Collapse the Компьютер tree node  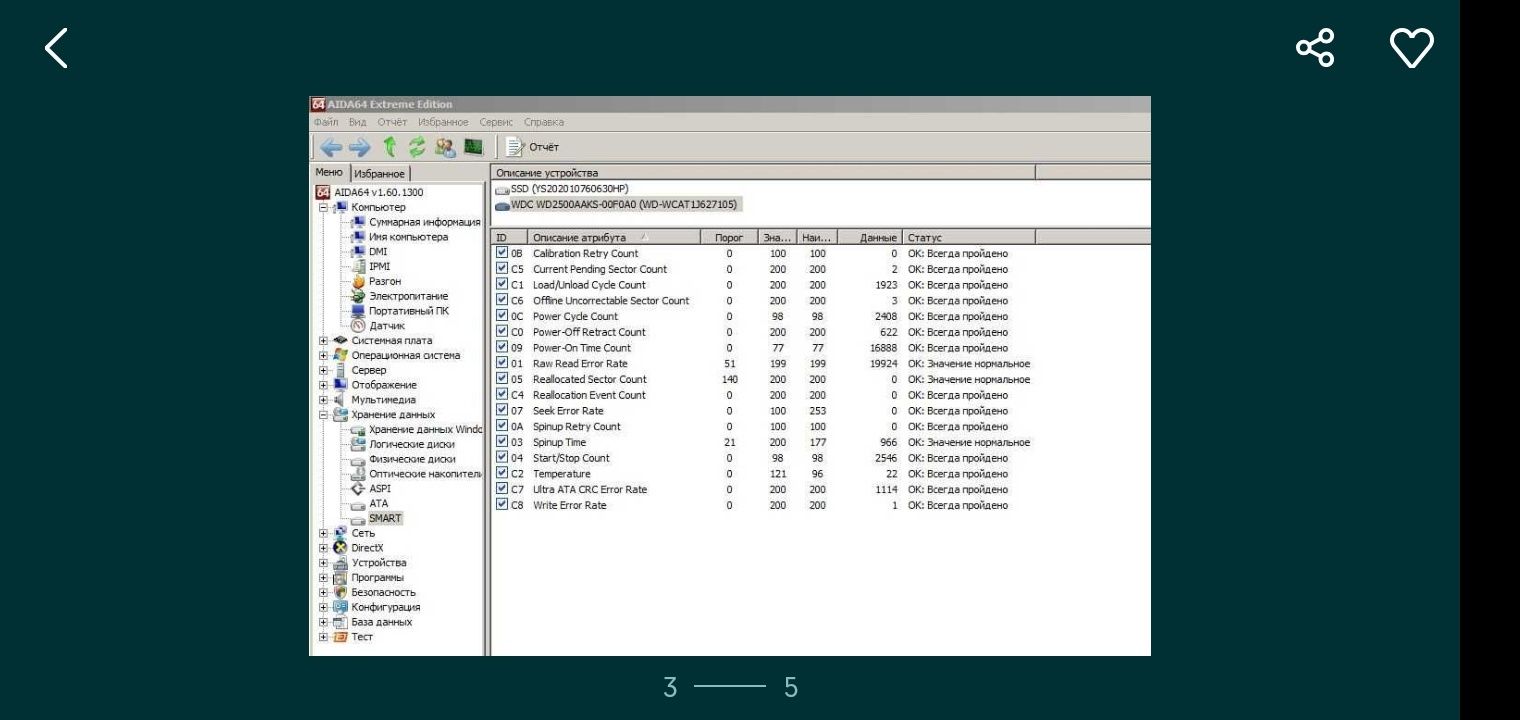323,207
